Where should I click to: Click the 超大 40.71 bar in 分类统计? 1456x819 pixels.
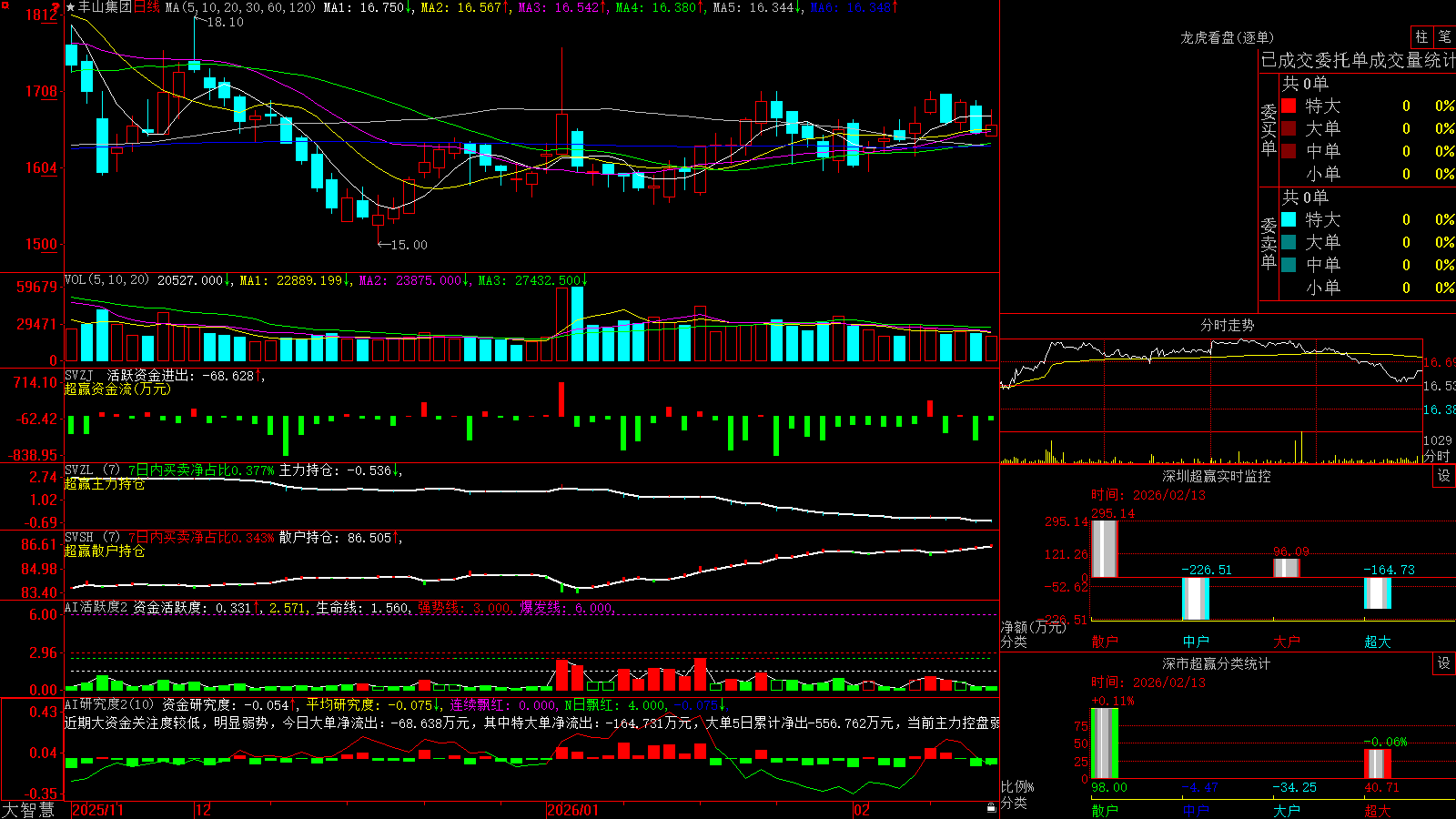(x=1377, y=764)
